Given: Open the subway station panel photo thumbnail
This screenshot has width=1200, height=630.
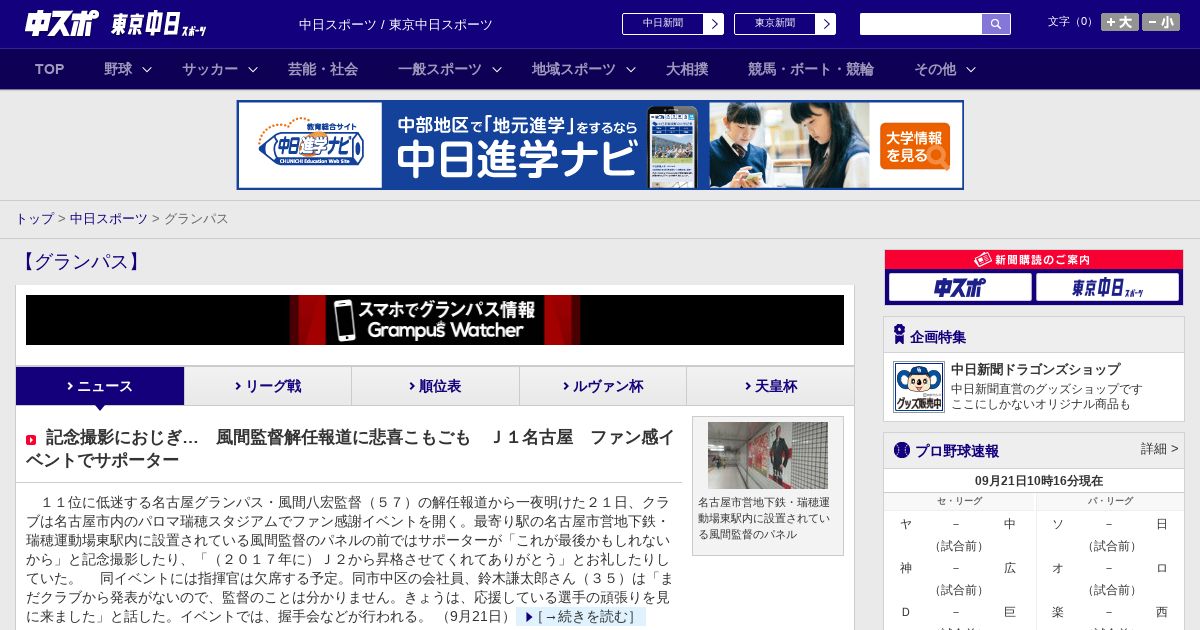Looking at the screenshot, I should click(x=768, y=455).
